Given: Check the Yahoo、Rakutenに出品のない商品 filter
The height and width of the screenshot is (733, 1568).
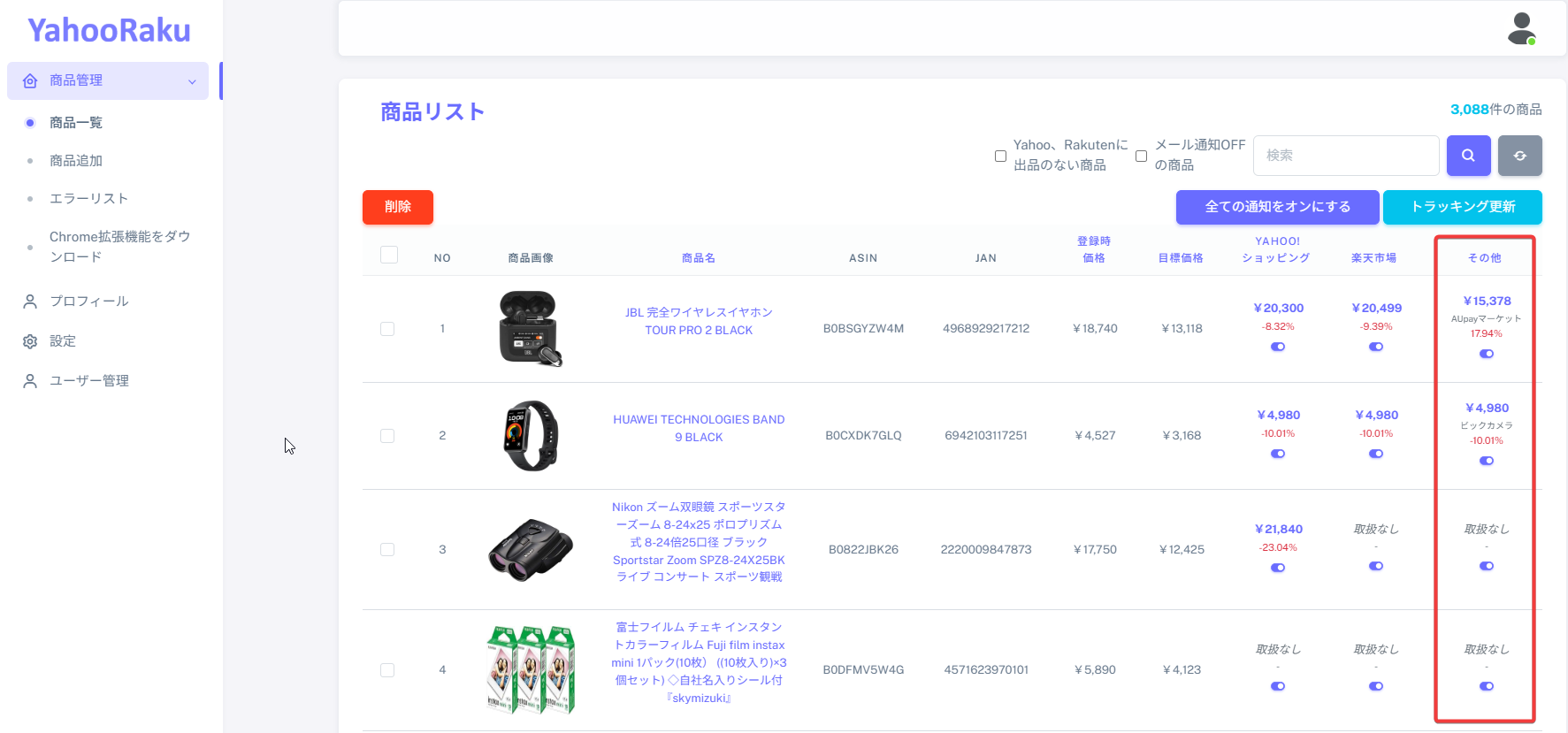Looking at the screenshot, I should click(1000, 156).
